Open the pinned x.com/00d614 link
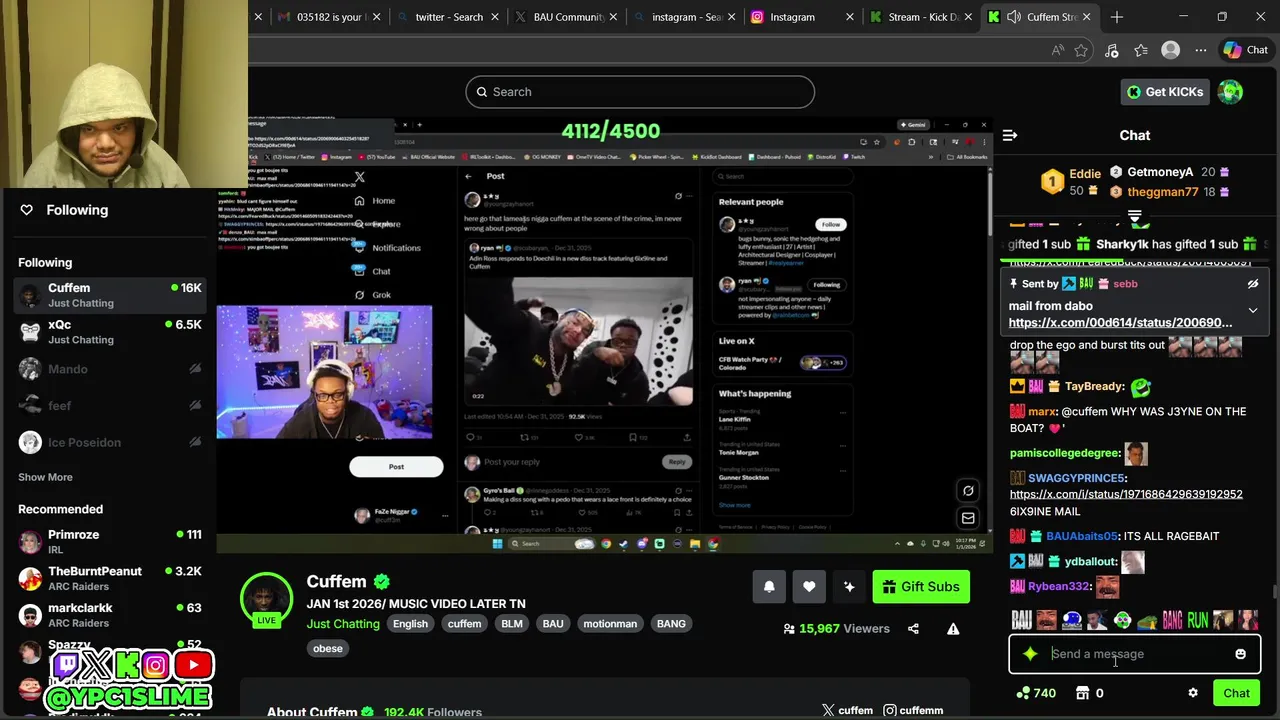This screenshot has width=1280, height=720. pyautogui.click(x=1120, y=323)
